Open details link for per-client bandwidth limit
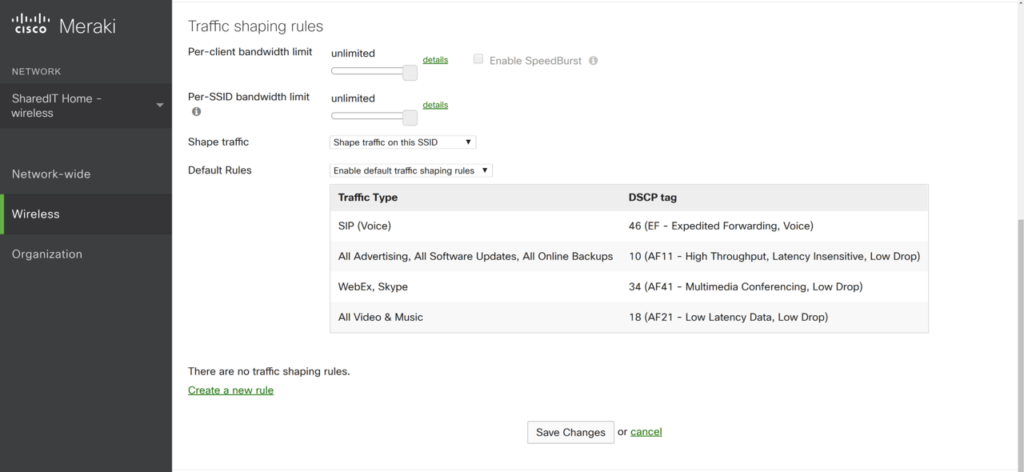This screenshot has height=472, width=1024. [x=435, y=60]
